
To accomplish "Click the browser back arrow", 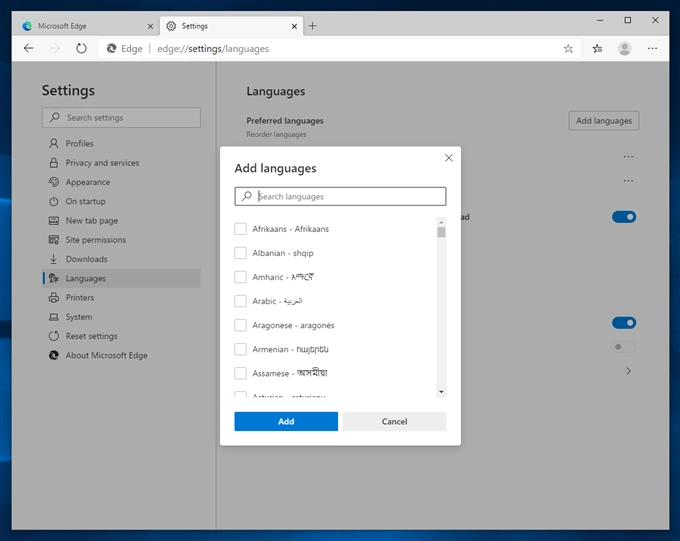I will [29, 49].
